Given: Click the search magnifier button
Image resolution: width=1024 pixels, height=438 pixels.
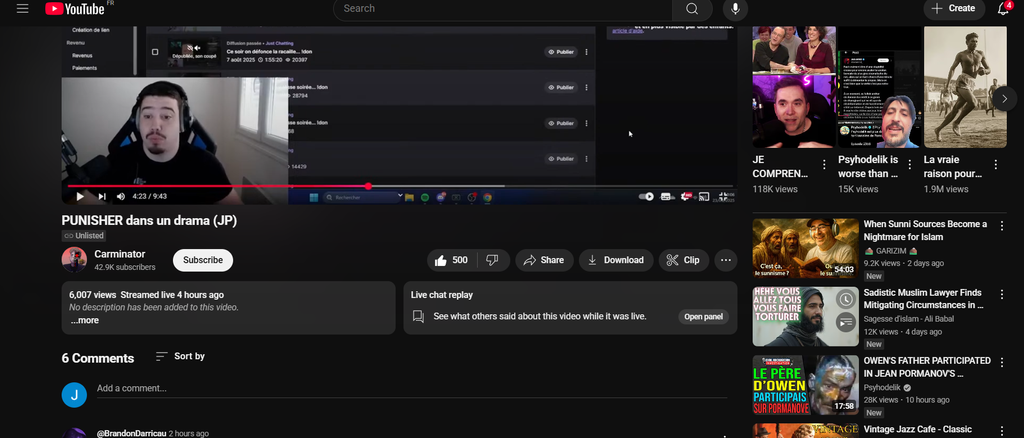Looking at the screenshot, I should click(692, 8).
